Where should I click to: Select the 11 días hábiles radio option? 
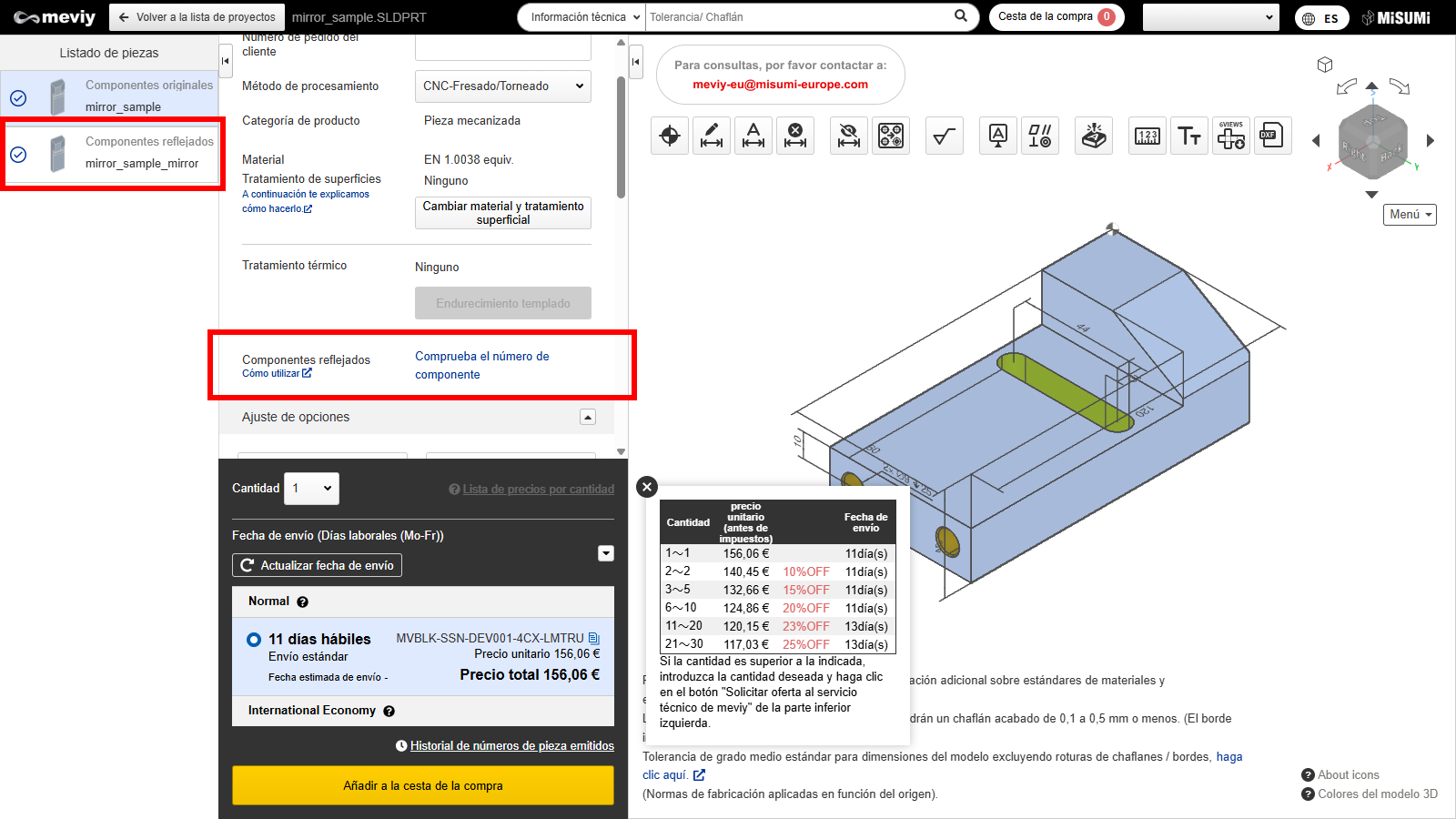[254, 640]
